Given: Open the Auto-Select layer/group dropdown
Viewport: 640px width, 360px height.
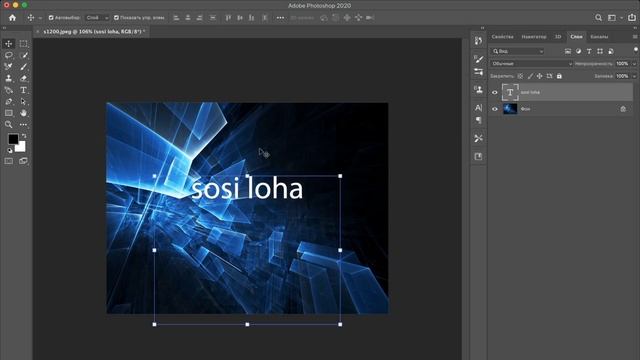Looking at the screenshot, I should coord(97,18).
